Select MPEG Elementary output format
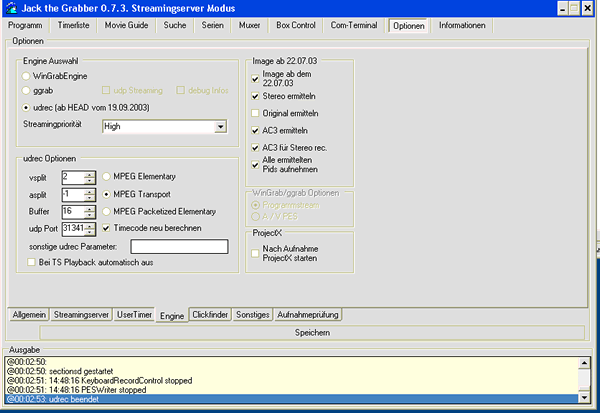Image resolution: width=600 pixels, height=413 pixels. pyautogui.click(x=106, y=176)
